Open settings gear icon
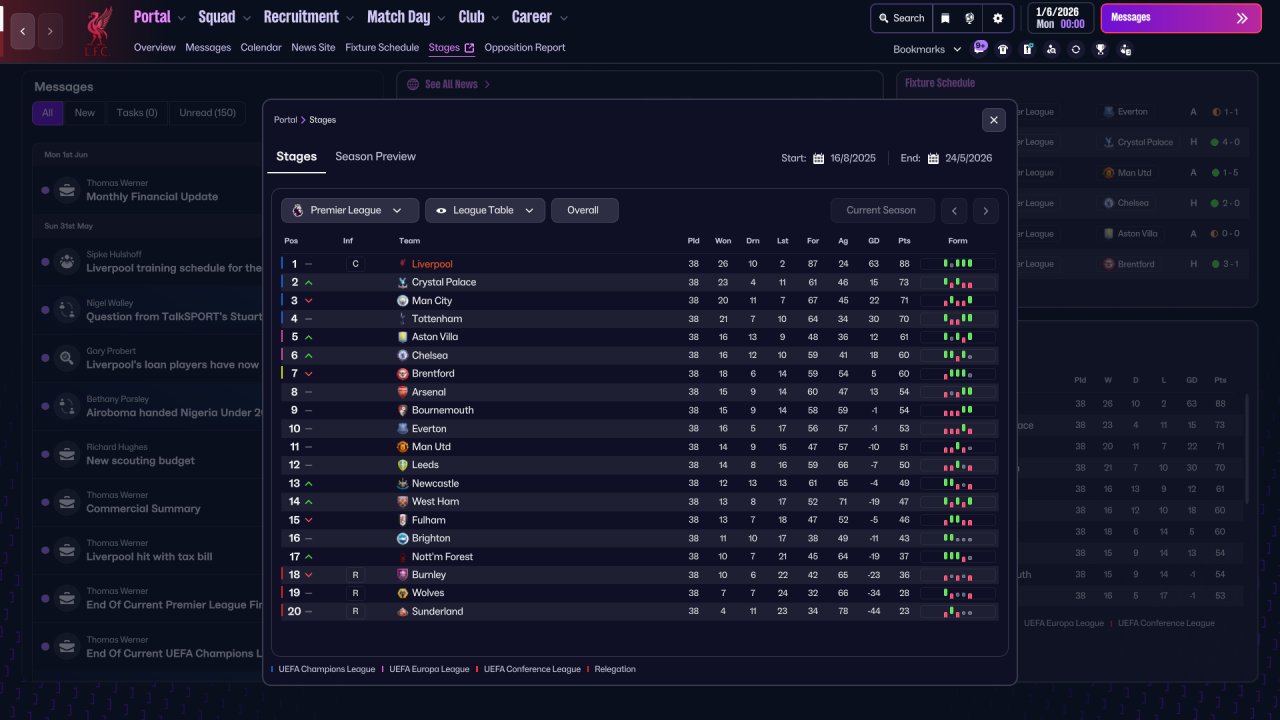 click(x=997, y=18)
